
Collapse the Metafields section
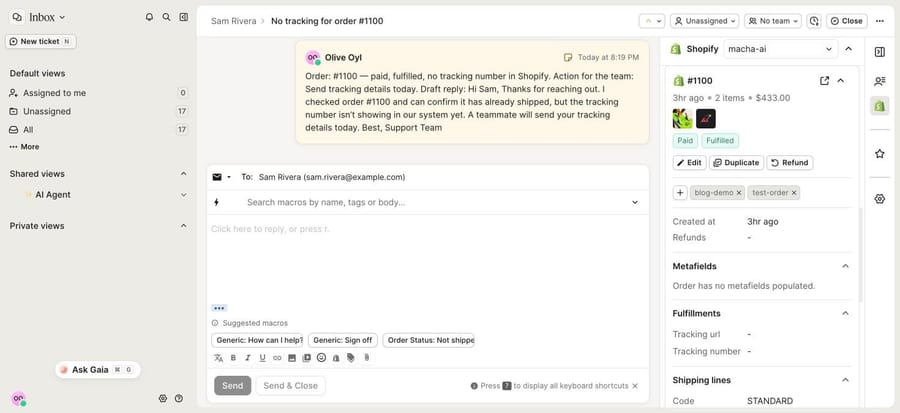click(845, 266)
